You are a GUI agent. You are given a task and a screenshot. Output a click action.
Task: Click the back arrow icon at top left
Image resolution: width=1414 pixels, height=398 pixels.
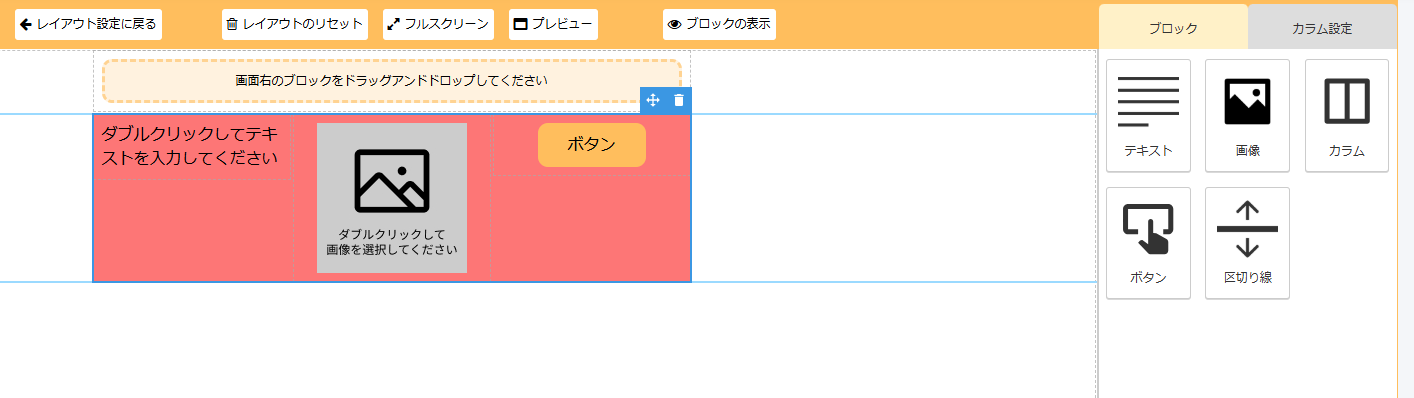click(x=26, y=24)
